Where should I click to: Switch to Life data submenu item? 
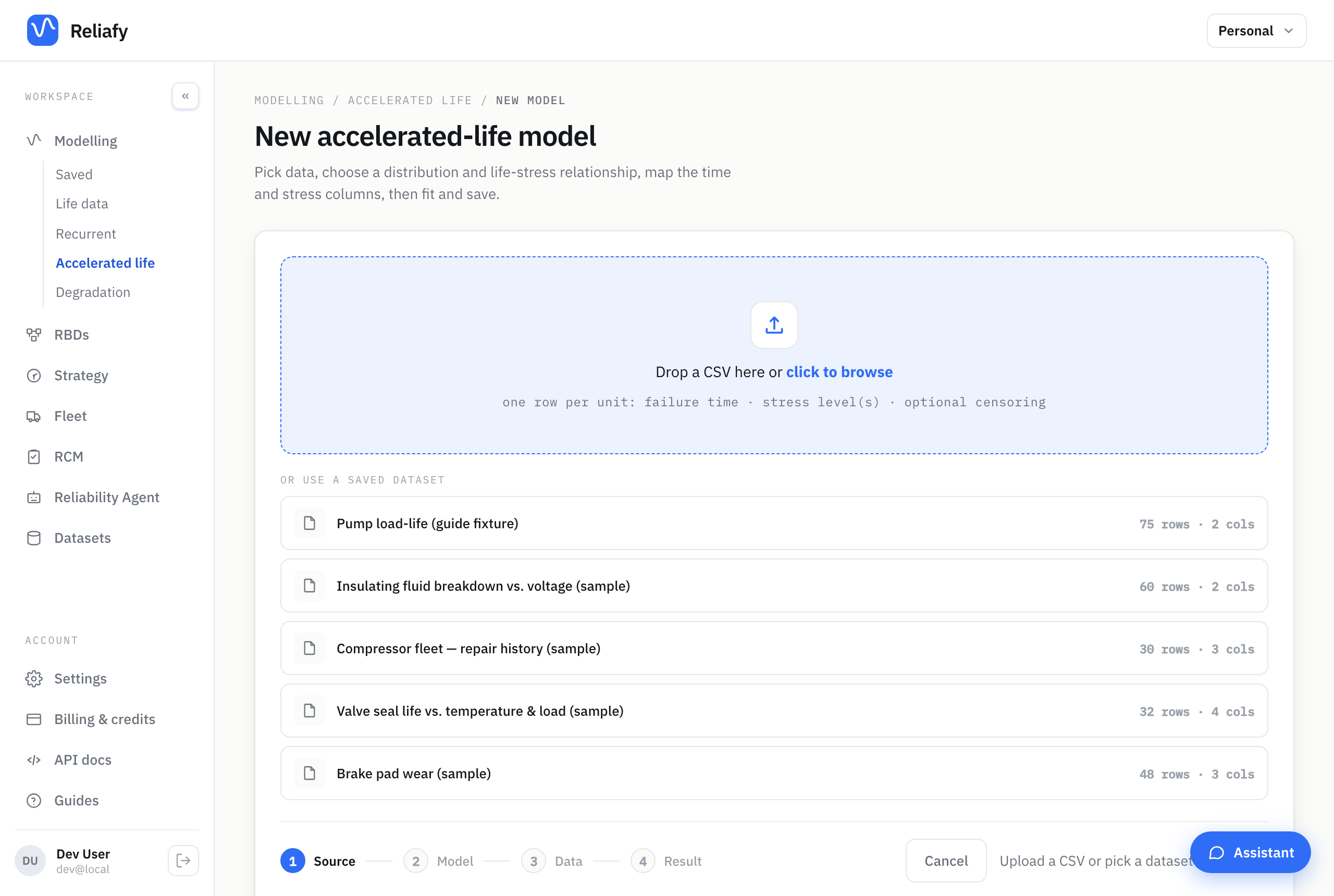82,204
